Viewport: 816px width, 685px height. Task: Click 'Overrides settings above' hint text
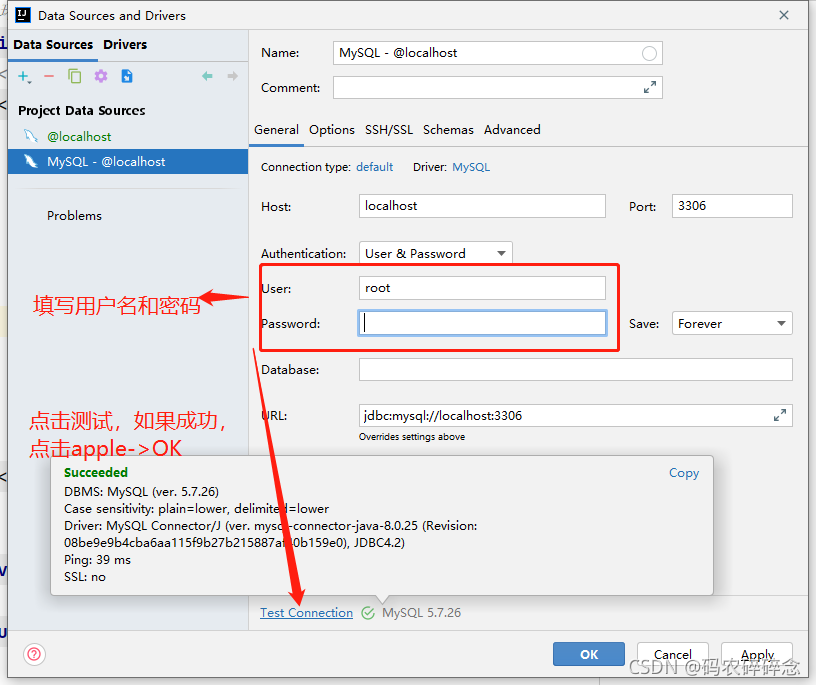tap(412, 437)
